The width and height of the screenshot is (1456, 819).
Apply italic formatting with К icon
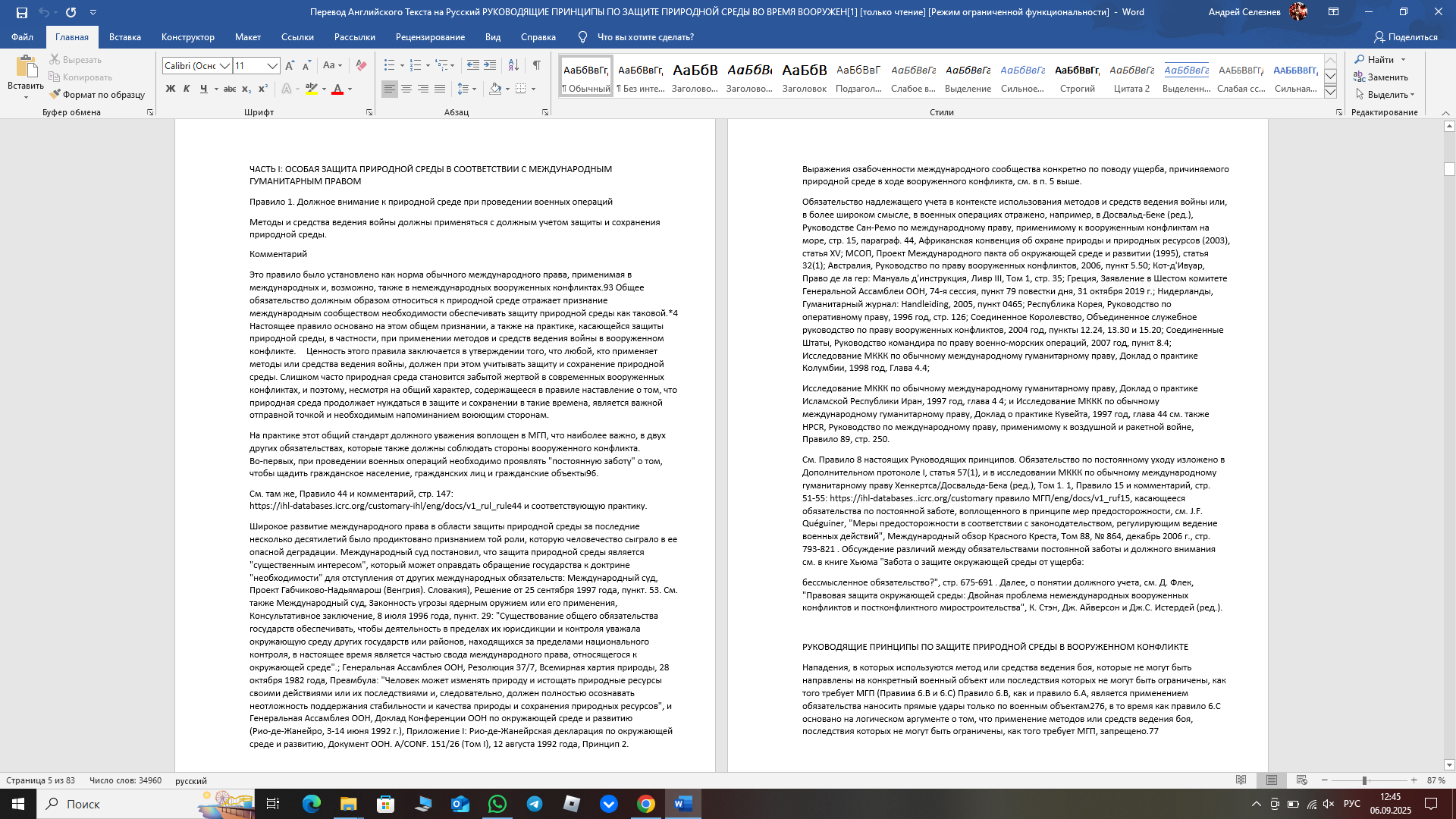187,89
